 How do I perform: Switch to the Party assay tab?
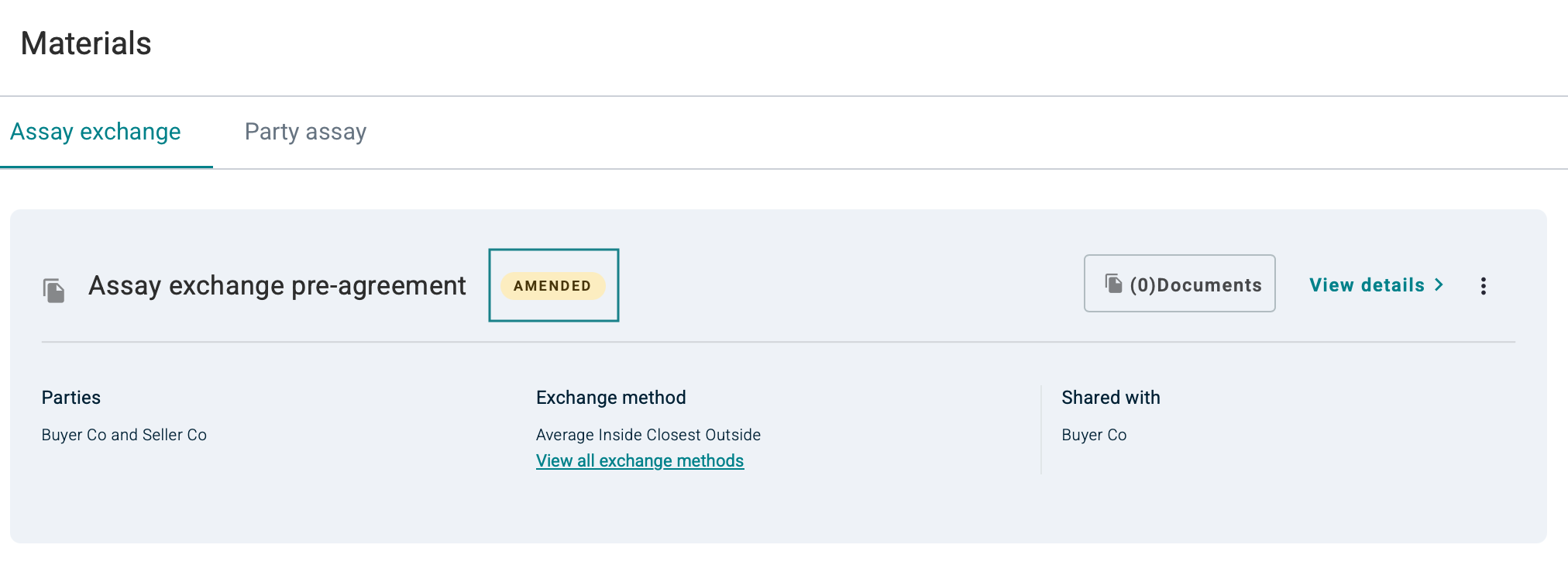click(x=305, y=132)
